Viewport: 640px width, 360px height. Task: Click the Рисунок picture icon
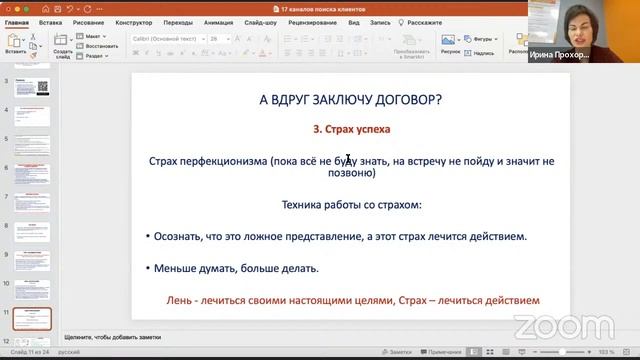[x=448, y=40]
